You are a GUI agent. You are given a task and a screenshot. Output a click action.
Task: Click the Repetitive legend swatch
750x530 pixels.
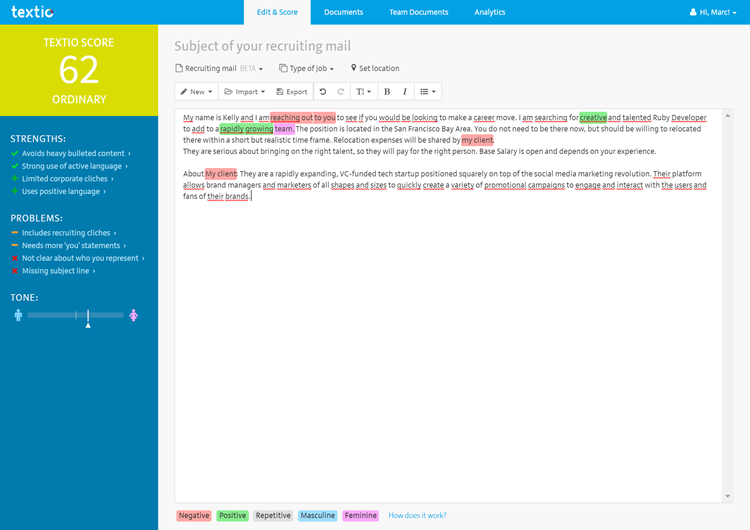(x=273, y=516)
